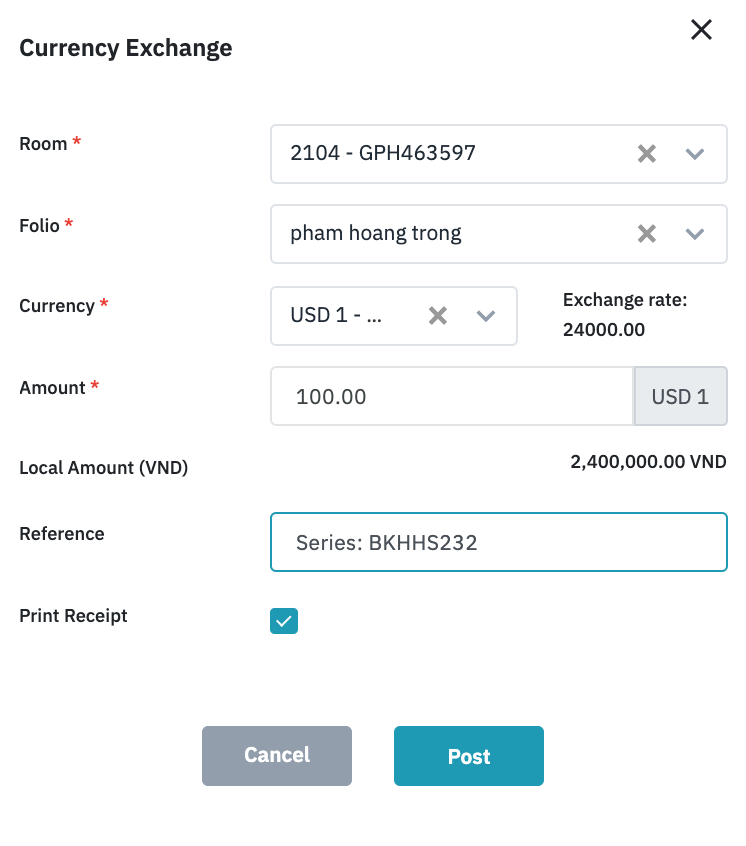This screenshot has height=846, width=746.
Task: Click the USD 1 unit addon
Action: (680, 396)
